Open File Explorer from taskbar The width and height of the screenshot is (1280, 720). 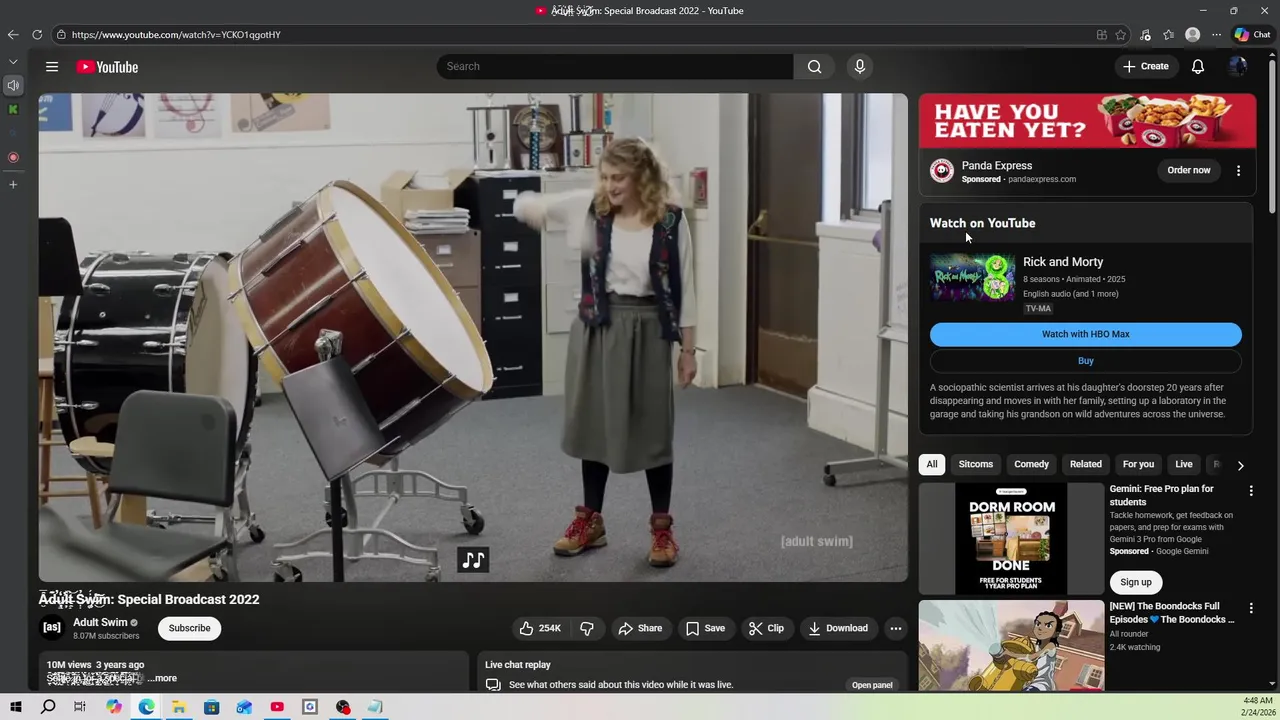pyautogui.click(x=179, y=707)
